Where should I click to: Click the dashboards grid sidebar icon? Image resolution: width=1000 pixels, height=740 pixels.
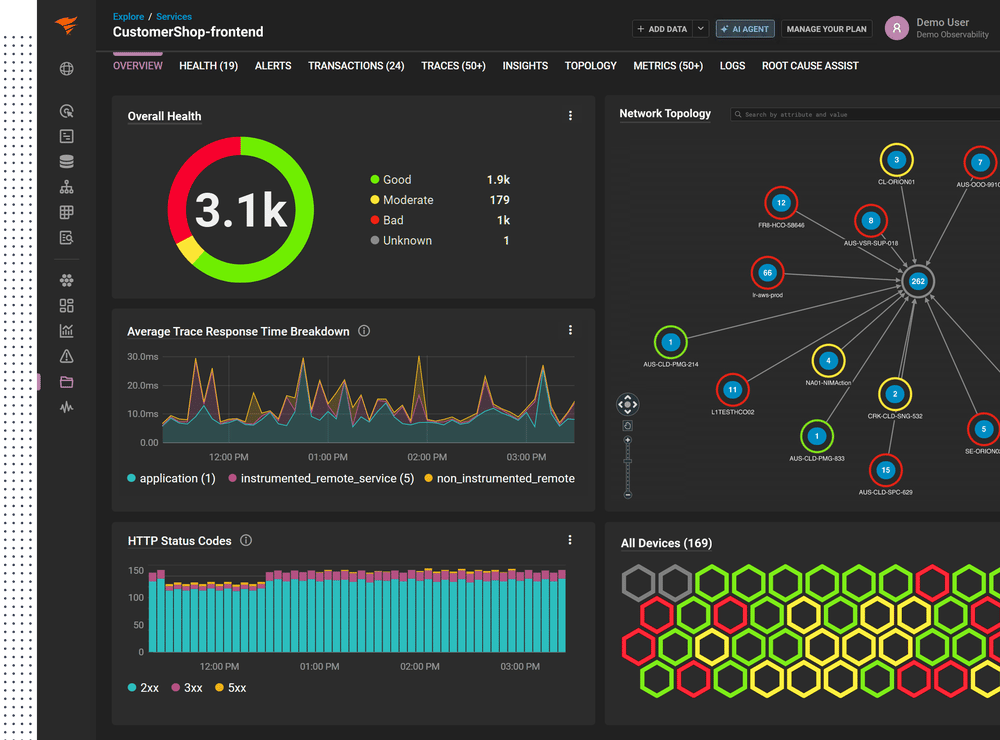click(66, 306)
